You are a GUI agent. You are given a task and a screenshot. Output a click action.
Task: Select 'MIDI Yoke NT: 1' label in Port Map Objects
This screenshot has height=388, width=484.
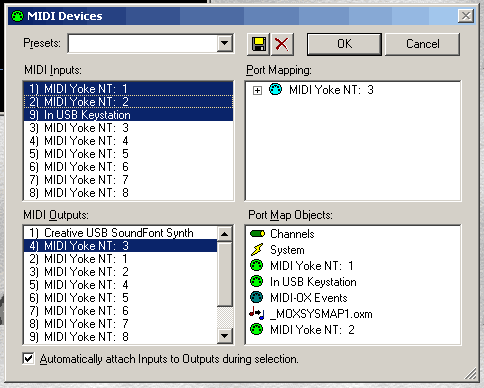click(312, 266)
